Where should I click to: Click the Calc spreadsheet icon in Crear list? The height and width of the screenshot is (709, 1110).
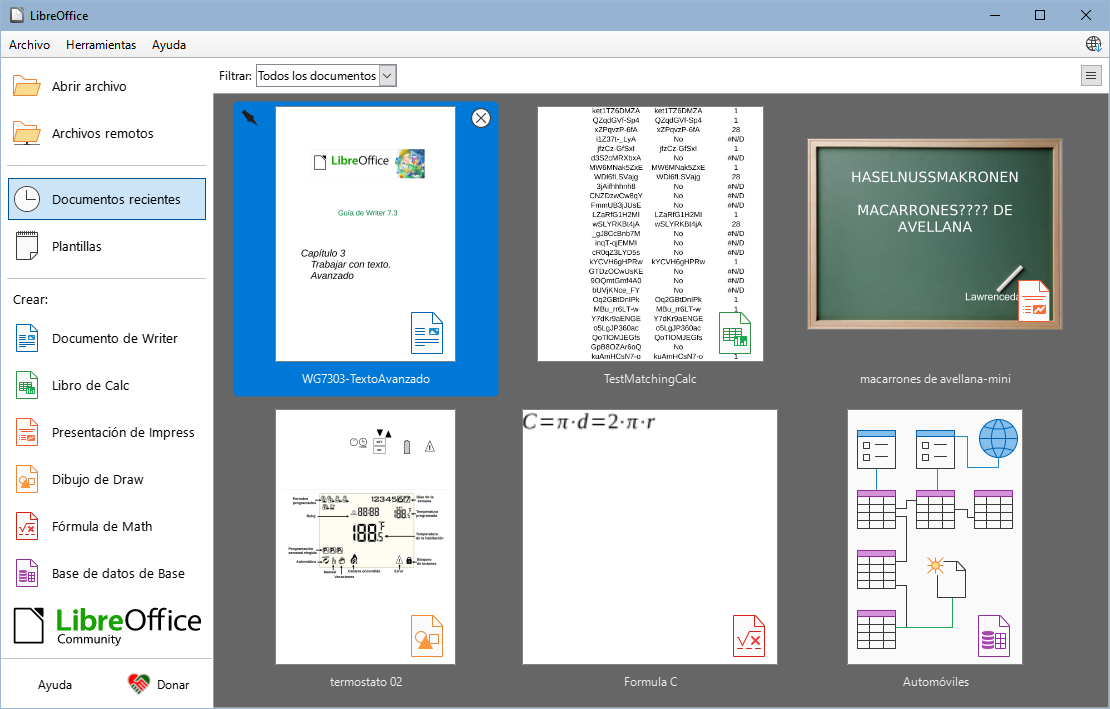click(x=27, y=385)
